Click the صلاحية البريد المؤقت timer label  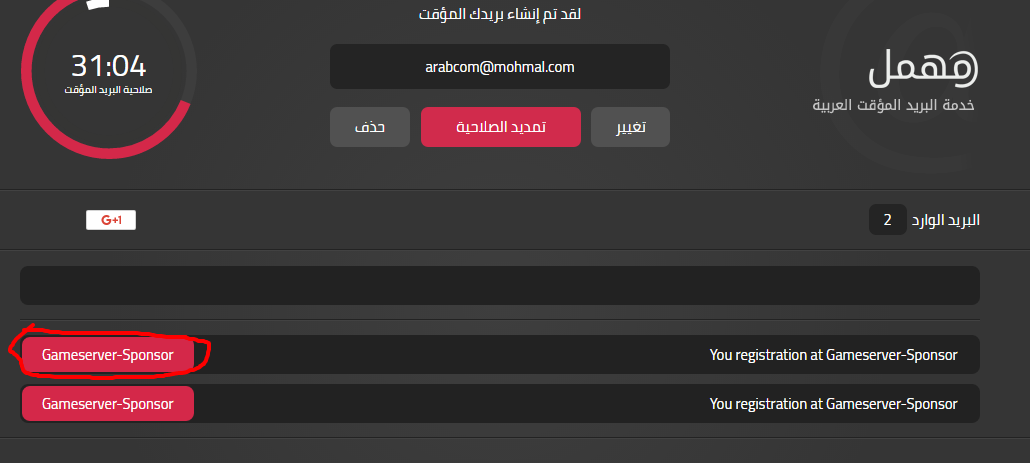(x=108, y=90)
